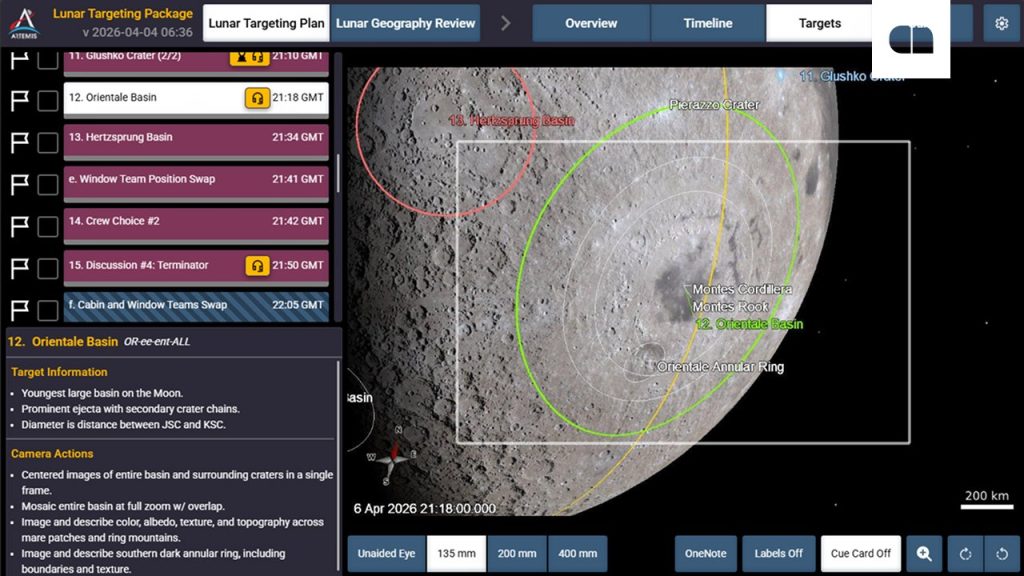Click the red 13. Hertzsprung Basin map label

(x=511, y=121)
